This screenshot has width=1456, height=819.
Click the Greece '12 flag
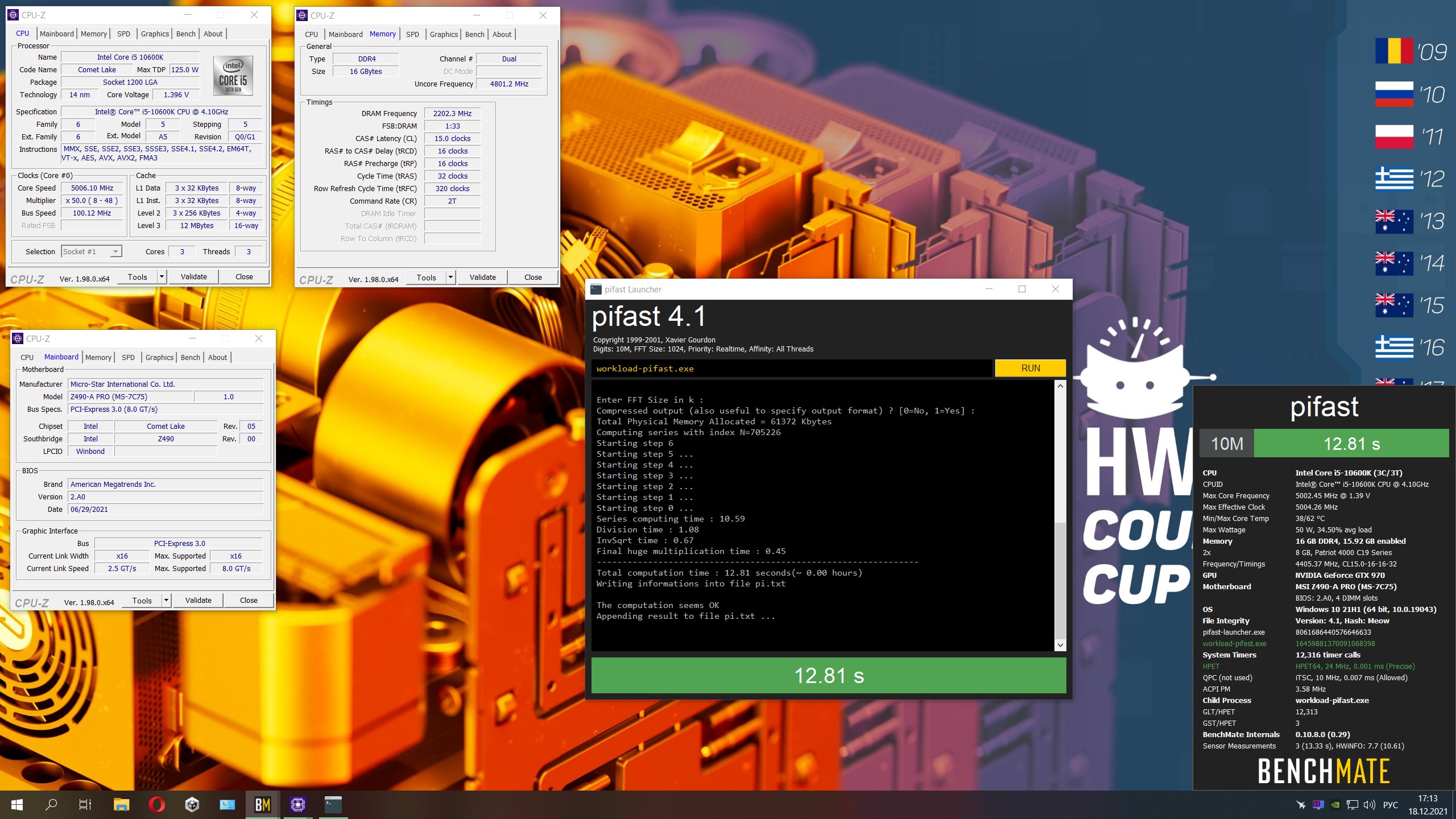pos(1394,179)
